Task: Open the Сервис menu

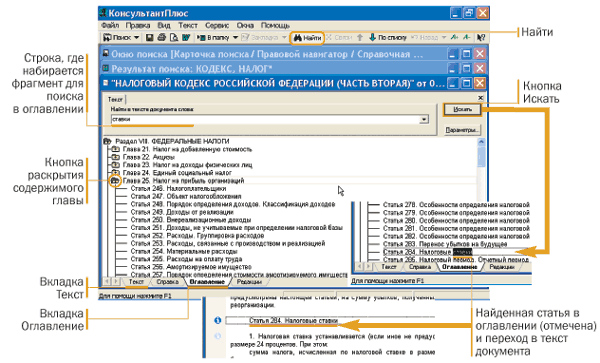Action: click(x=217, y=26)
